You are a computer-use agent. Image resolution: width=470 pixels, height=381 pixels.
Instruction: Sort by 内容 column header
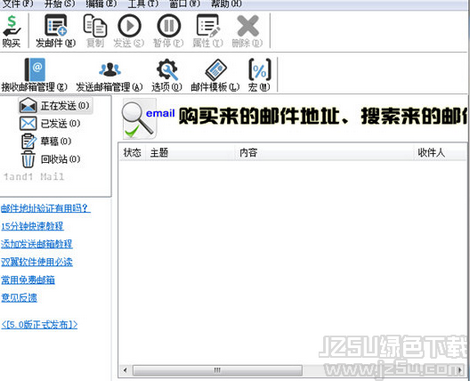point(324,153)
